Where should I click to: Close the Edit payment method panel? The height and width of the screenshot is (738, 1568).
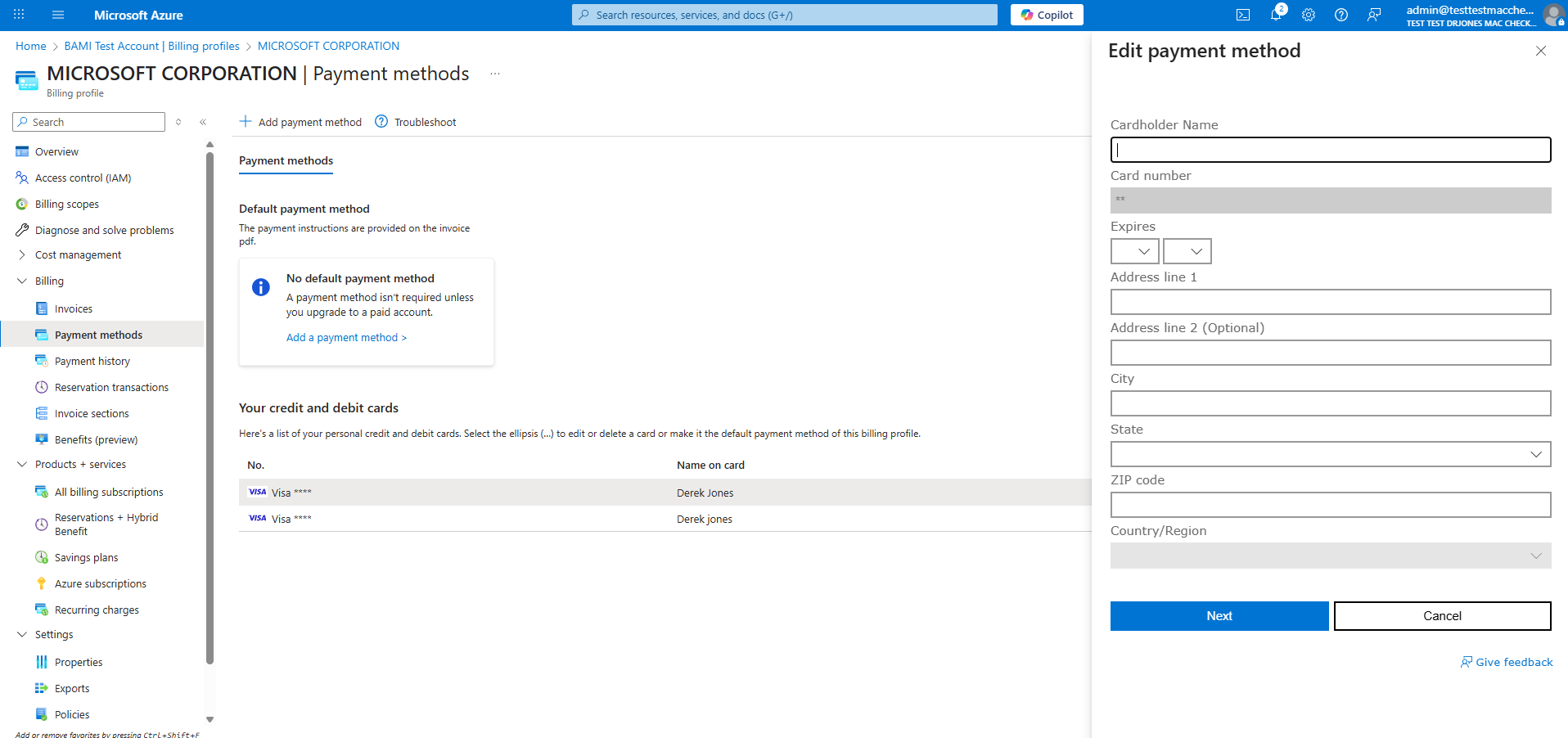pyautogui.click(x=1541, y=51)
